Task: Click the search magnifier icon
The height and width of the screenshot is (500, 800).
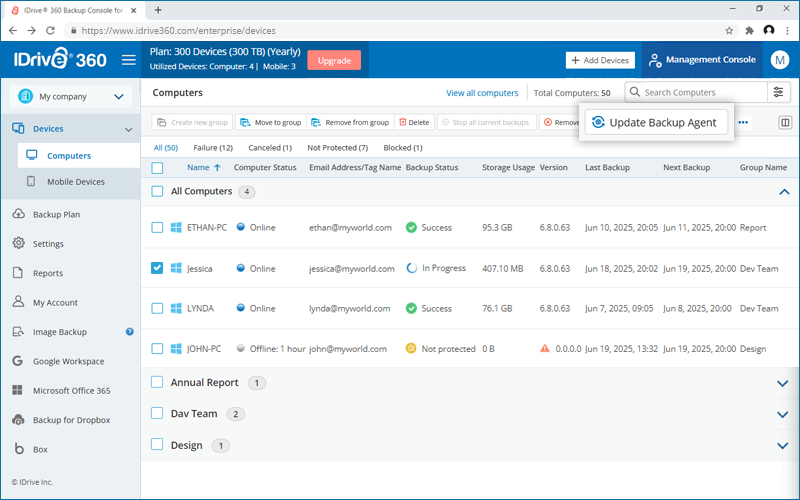Action: [635, 92]
